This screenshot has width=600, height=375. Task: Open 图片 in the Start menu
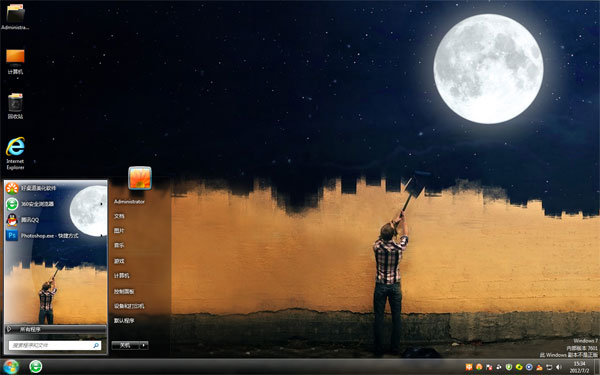click(119, 231)
